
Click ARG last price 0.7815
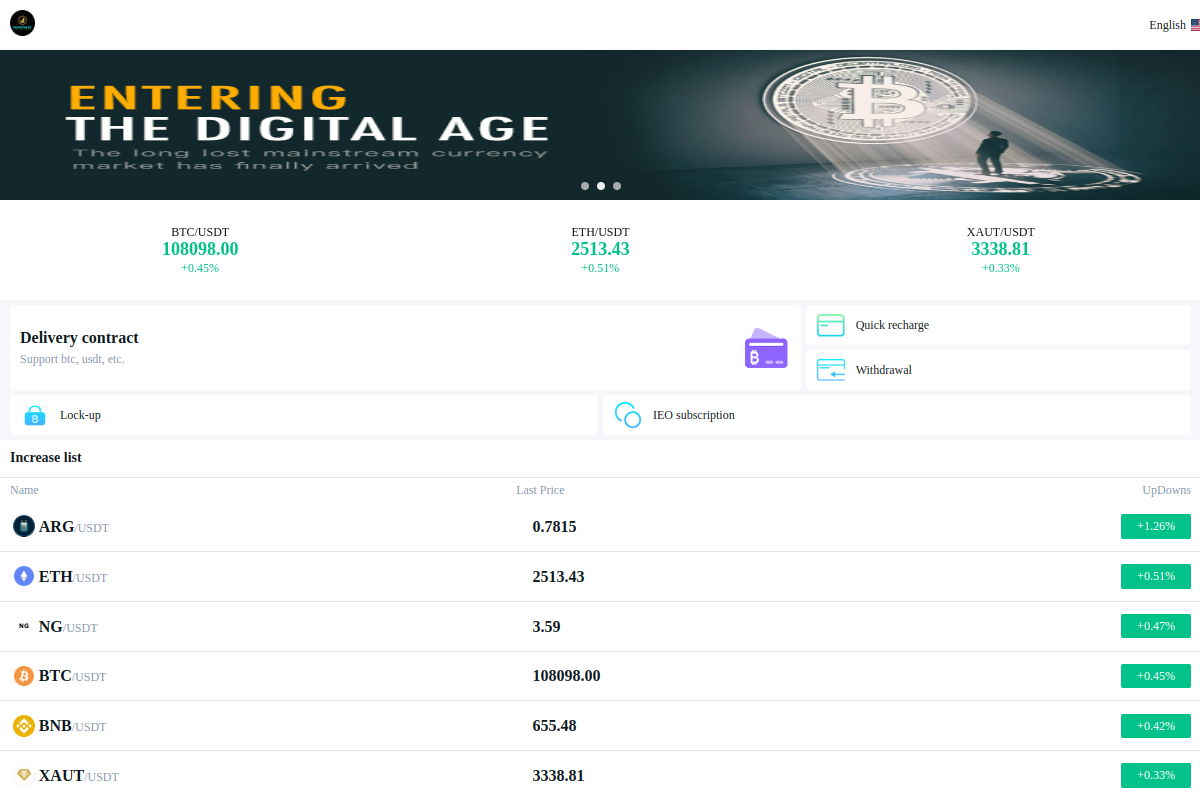point(554,527)
